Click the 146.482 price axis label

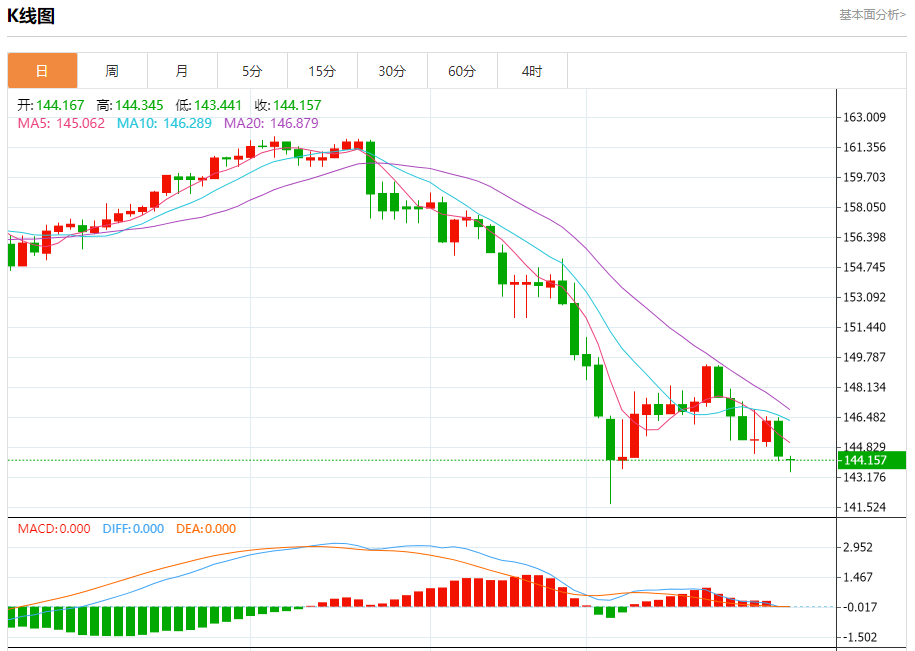pyautogui.click(x=864, y=417)
